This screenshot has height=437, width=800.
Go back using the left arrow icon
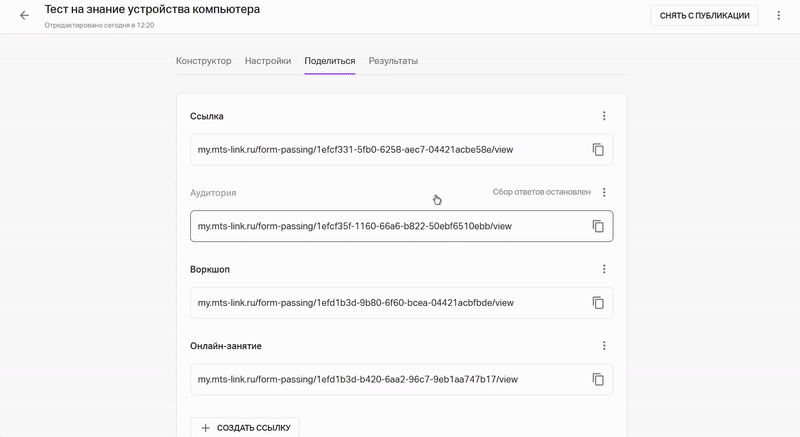pyautogui.click(x=24, y=16)
